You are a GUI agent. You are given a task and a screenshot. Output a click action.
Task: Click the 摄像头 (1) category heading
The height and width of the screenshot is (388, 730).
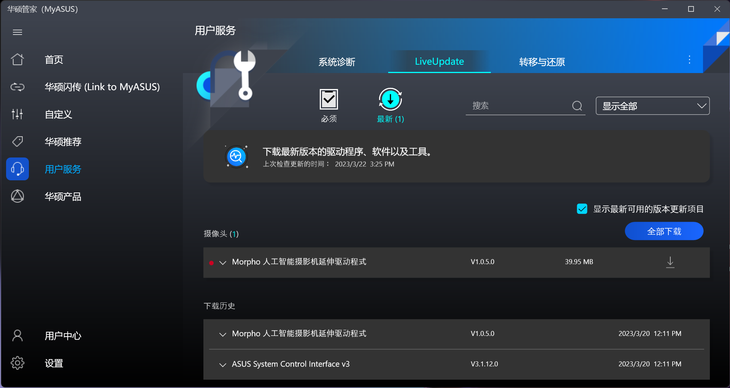[221, 234]
